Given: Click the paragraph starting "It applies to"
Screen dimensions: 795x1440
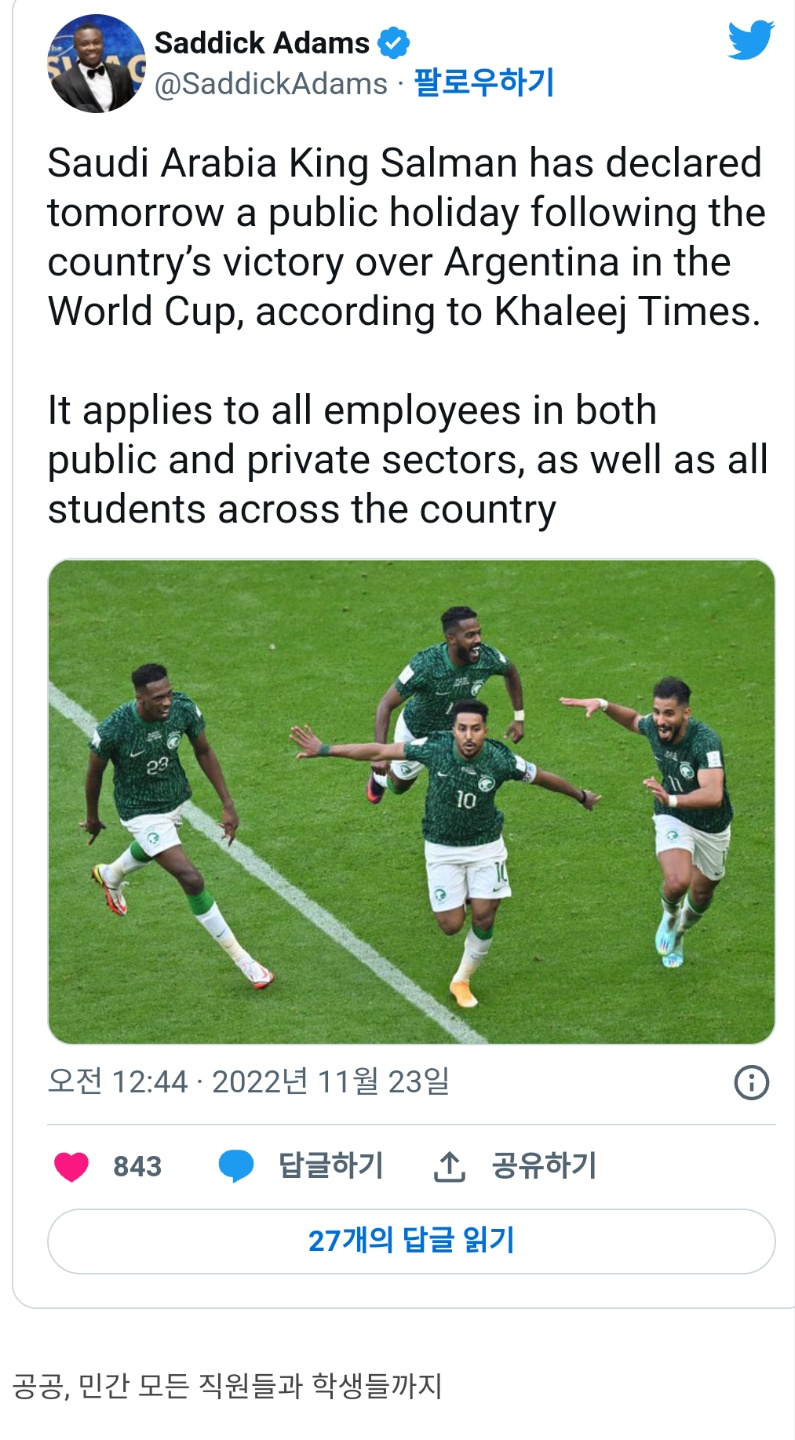Looking at the screenshot, I should (405, 460).
